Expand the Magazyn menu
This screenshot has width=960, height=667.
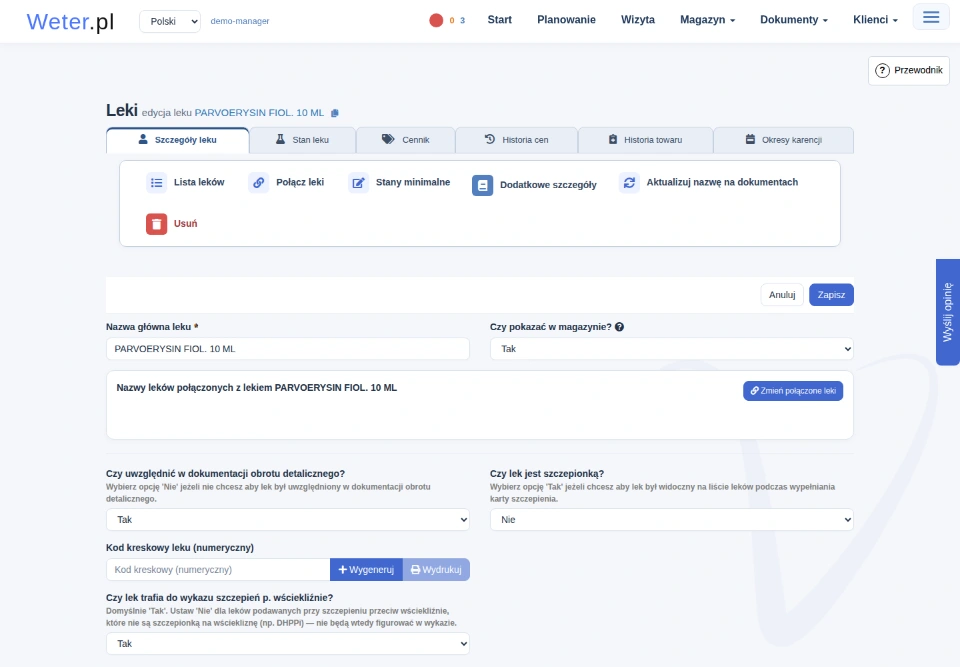click(x=707, y=20)
